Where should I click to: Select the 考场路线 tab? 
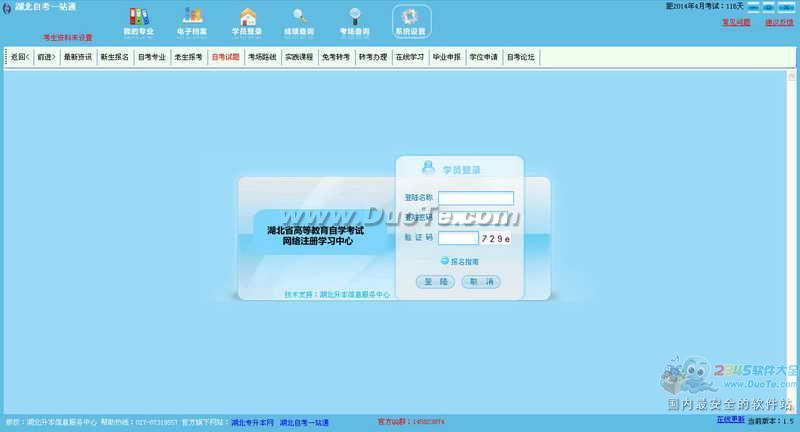[262, 57]
